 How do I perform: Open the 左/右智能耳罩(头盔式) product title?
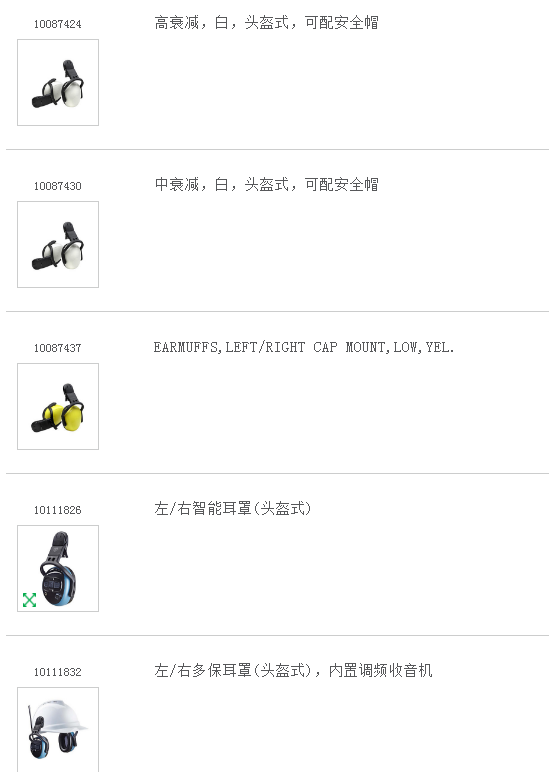click(232, 508)
